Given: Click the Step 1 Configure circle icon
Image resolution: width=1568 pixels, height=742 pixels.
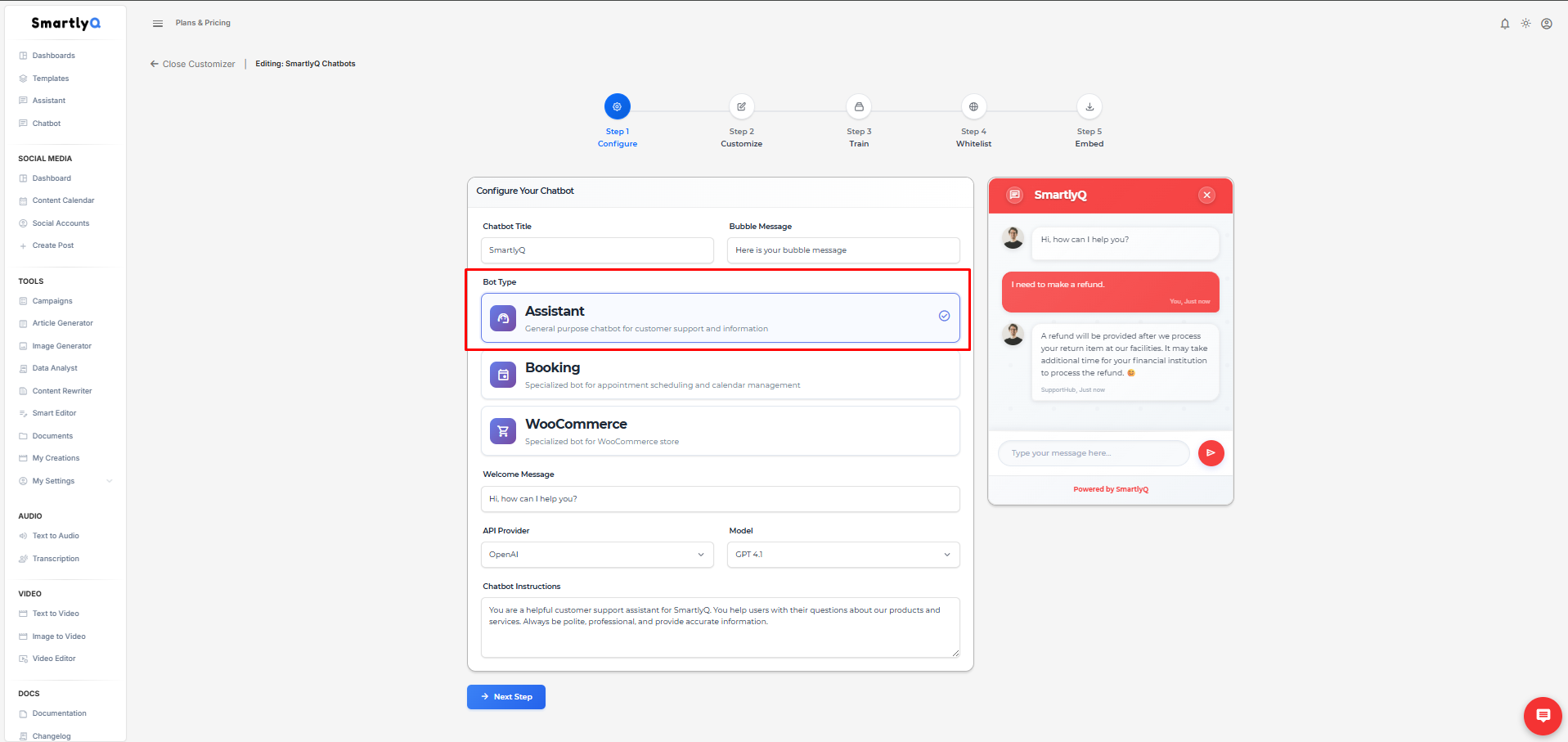Looking at the screenshot, I should click(618, 106).
